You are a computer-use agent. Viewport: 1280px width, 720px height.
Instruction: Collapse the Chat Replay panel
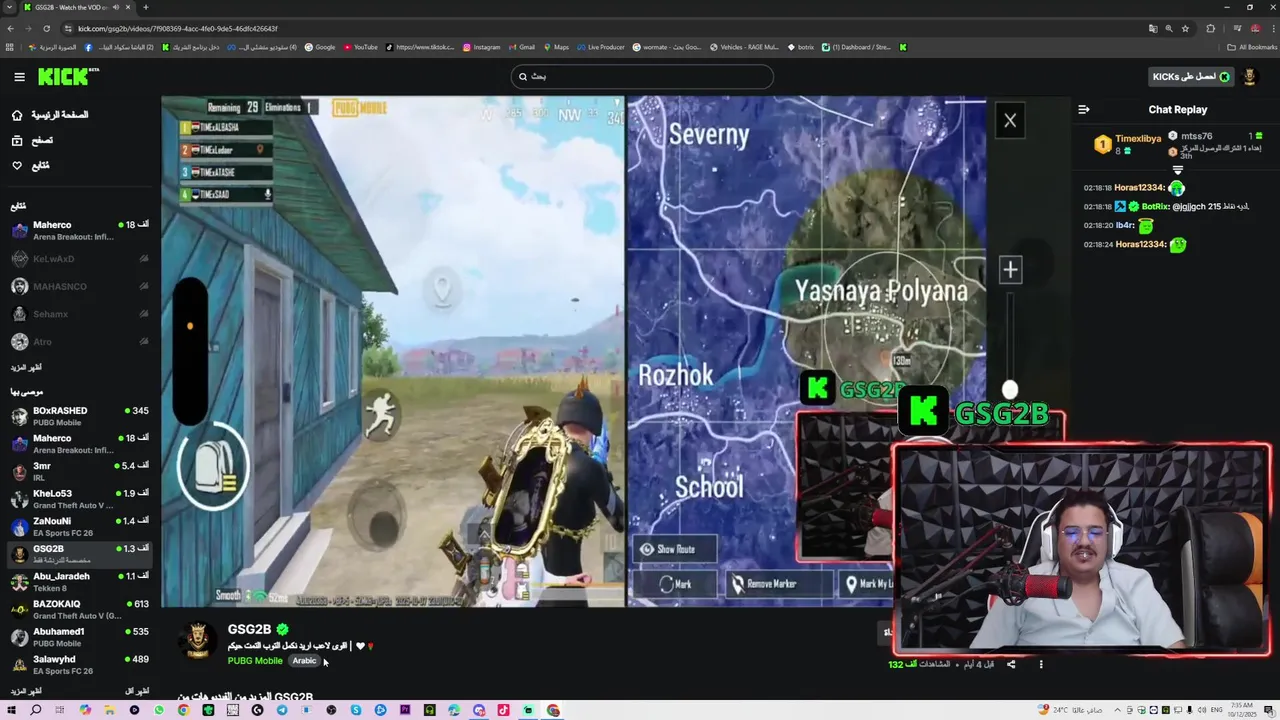click(x=1084, y=110)
